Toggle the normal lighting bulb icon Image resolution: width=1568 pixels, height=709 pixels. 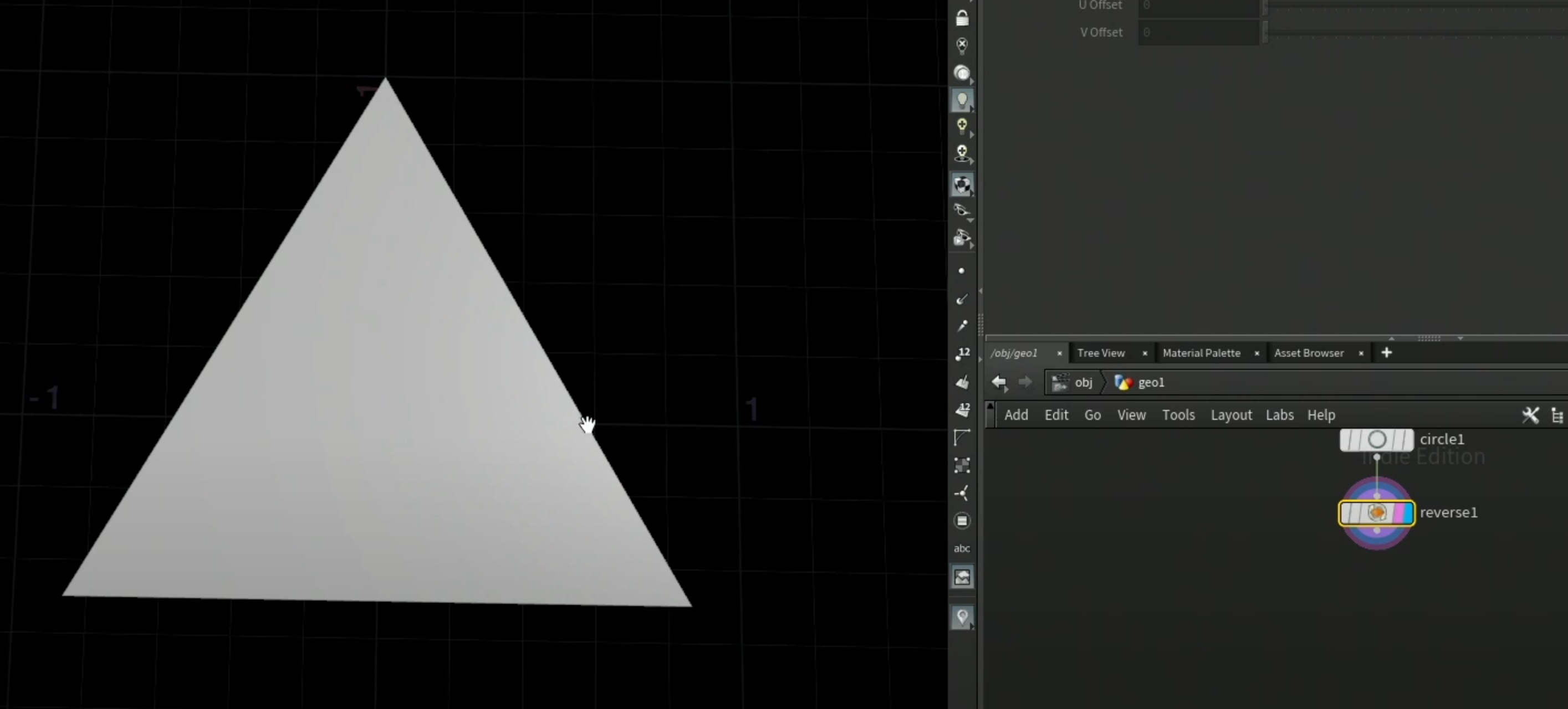click(962, 100)
